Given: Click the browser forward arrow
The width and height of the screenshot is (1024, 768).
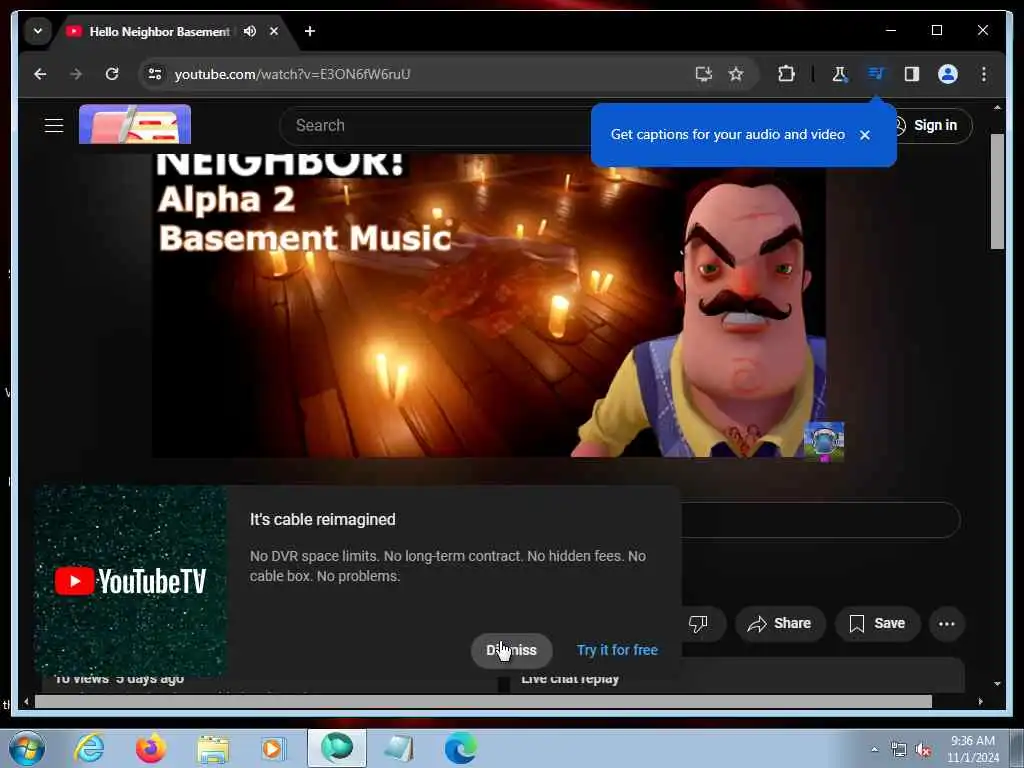Looking at the screenshot, I should click(76, 74).
